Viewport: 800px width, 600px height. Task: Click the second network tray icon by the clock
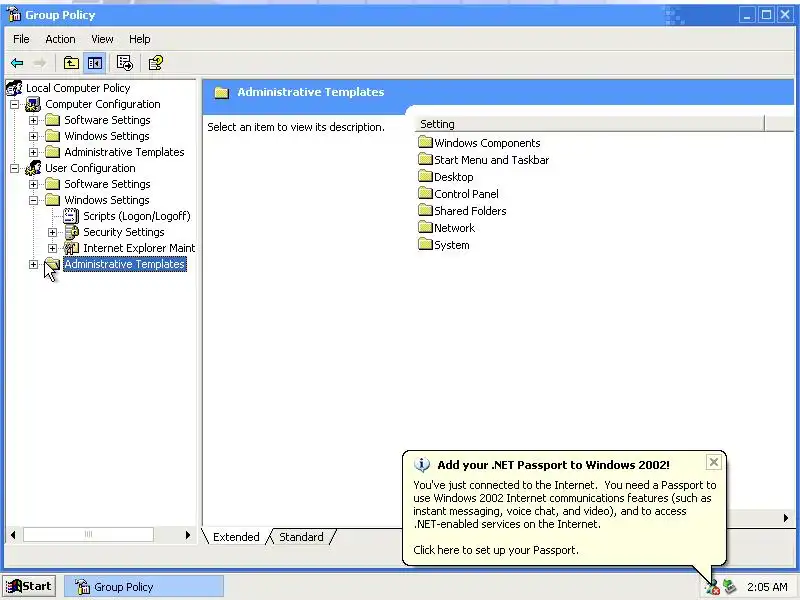pyautogui.click(x=730, y=587)
